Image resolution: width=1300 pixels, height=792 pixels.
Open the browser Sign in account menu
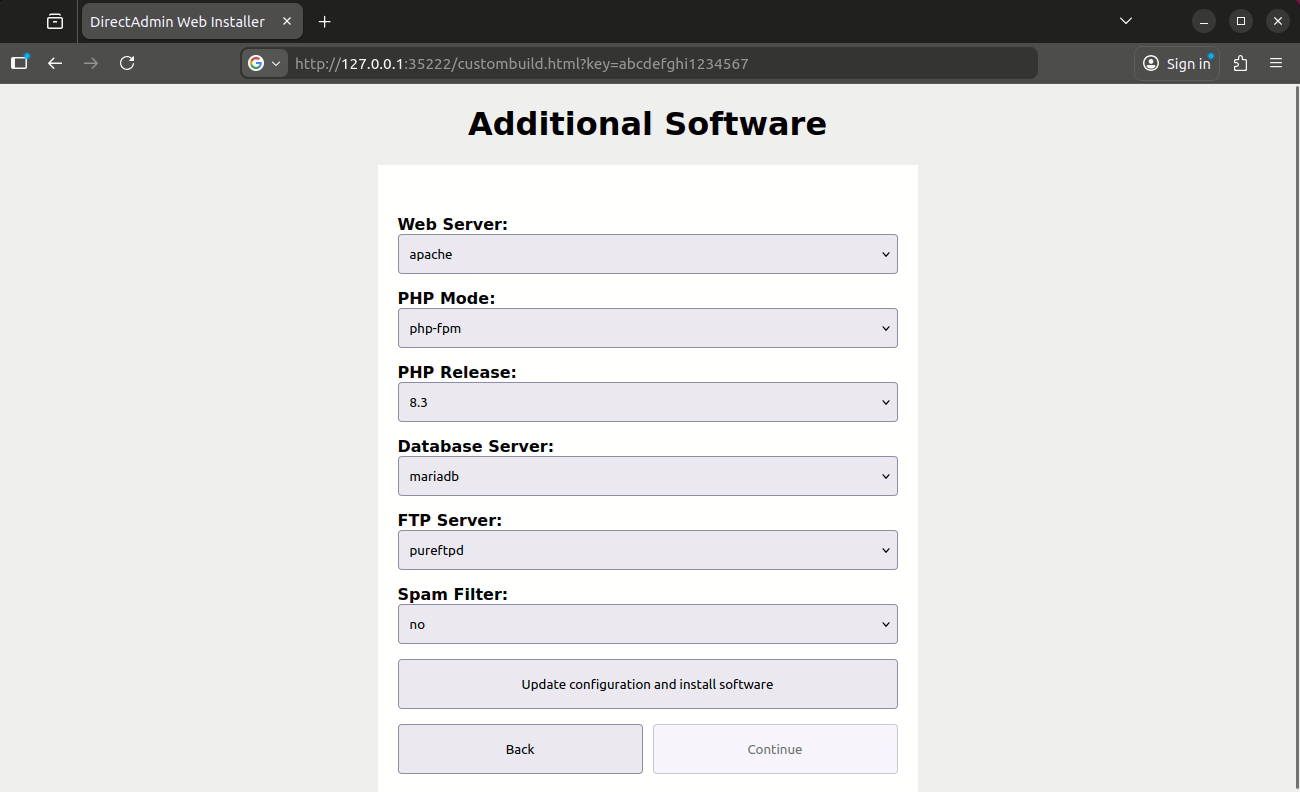1176,62
